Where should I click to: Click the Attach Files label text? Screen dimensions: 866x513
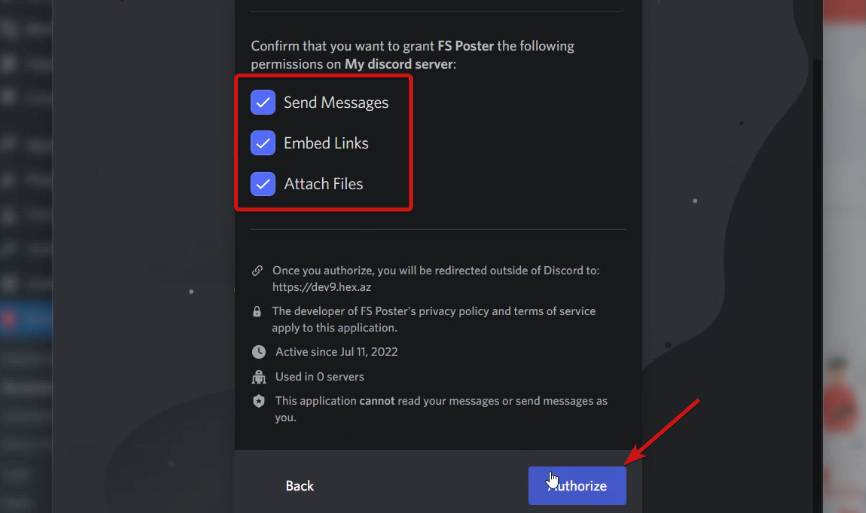(323, 184)
